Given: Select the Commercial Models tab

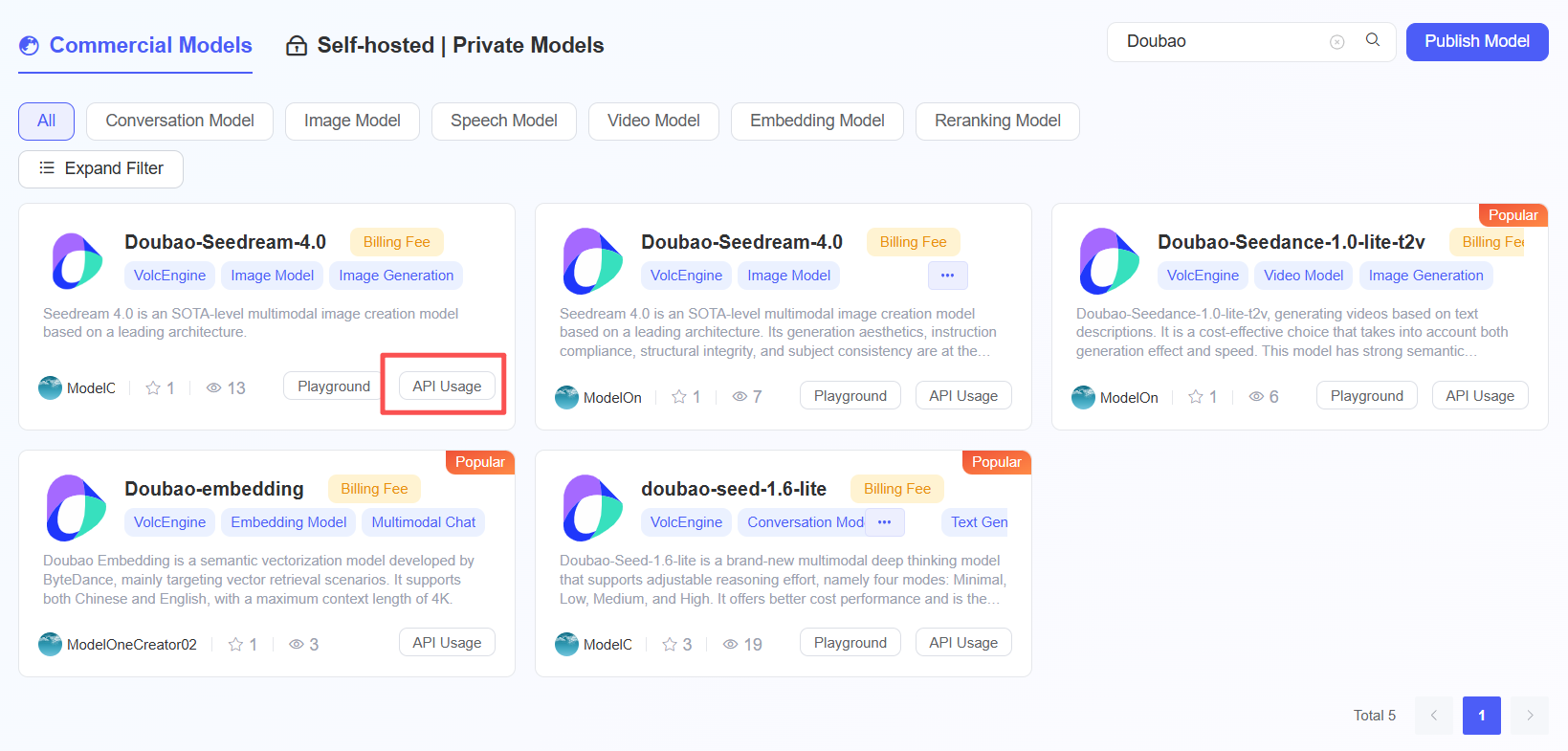Looking at the screenshot, I should coord(136,45).
